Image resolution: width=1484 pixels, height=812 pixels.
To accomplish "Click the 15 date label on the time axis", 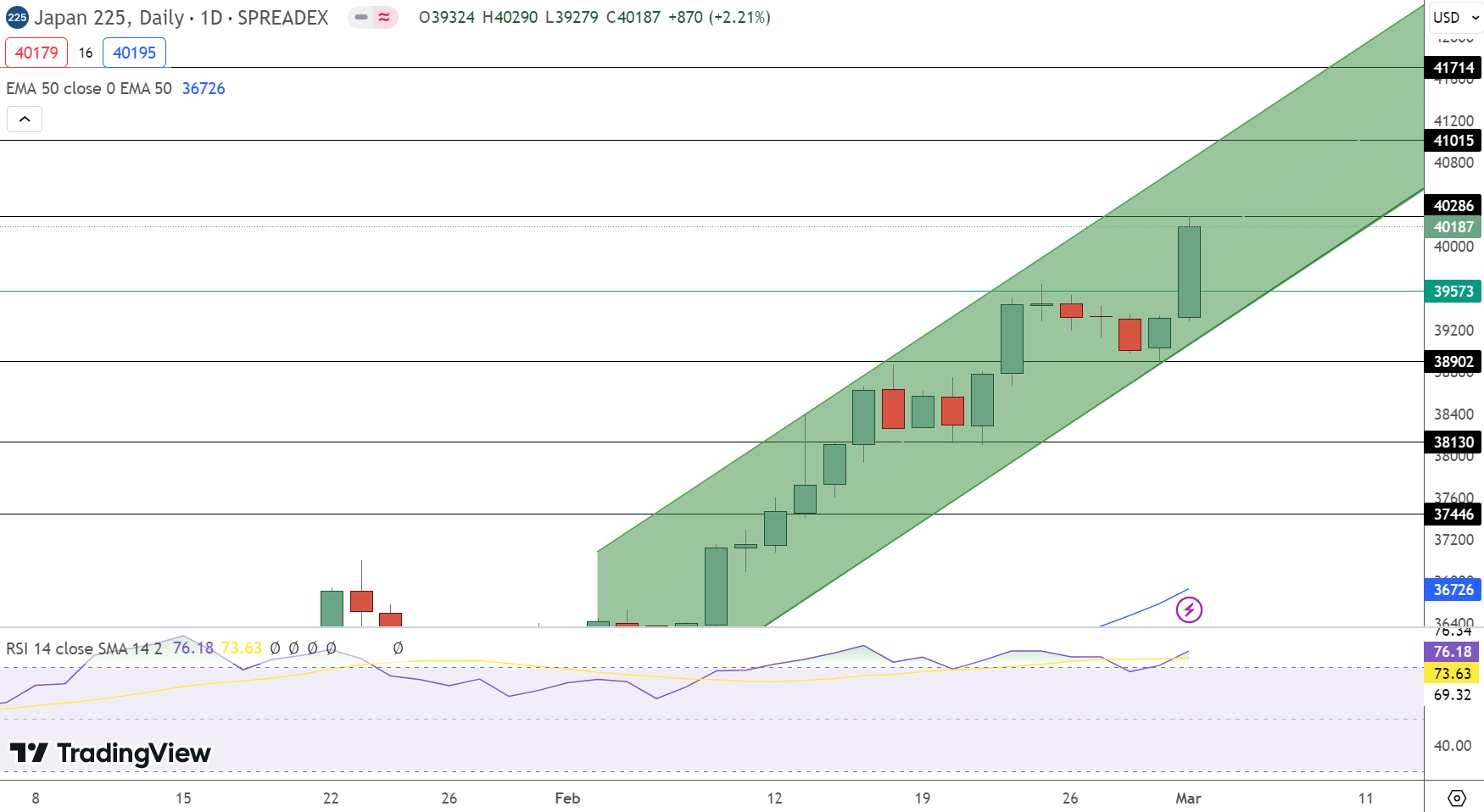I will point(183,798).
